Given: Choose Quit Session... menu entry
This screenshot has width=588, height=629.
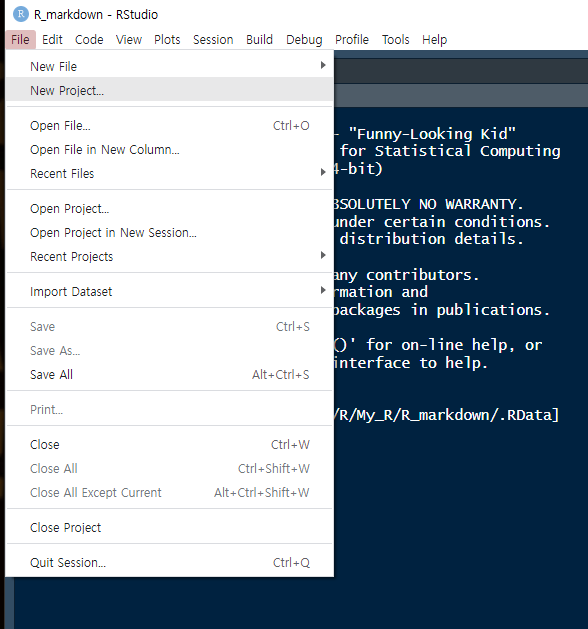Looking at the screenshot, I should tap(170, 562).
